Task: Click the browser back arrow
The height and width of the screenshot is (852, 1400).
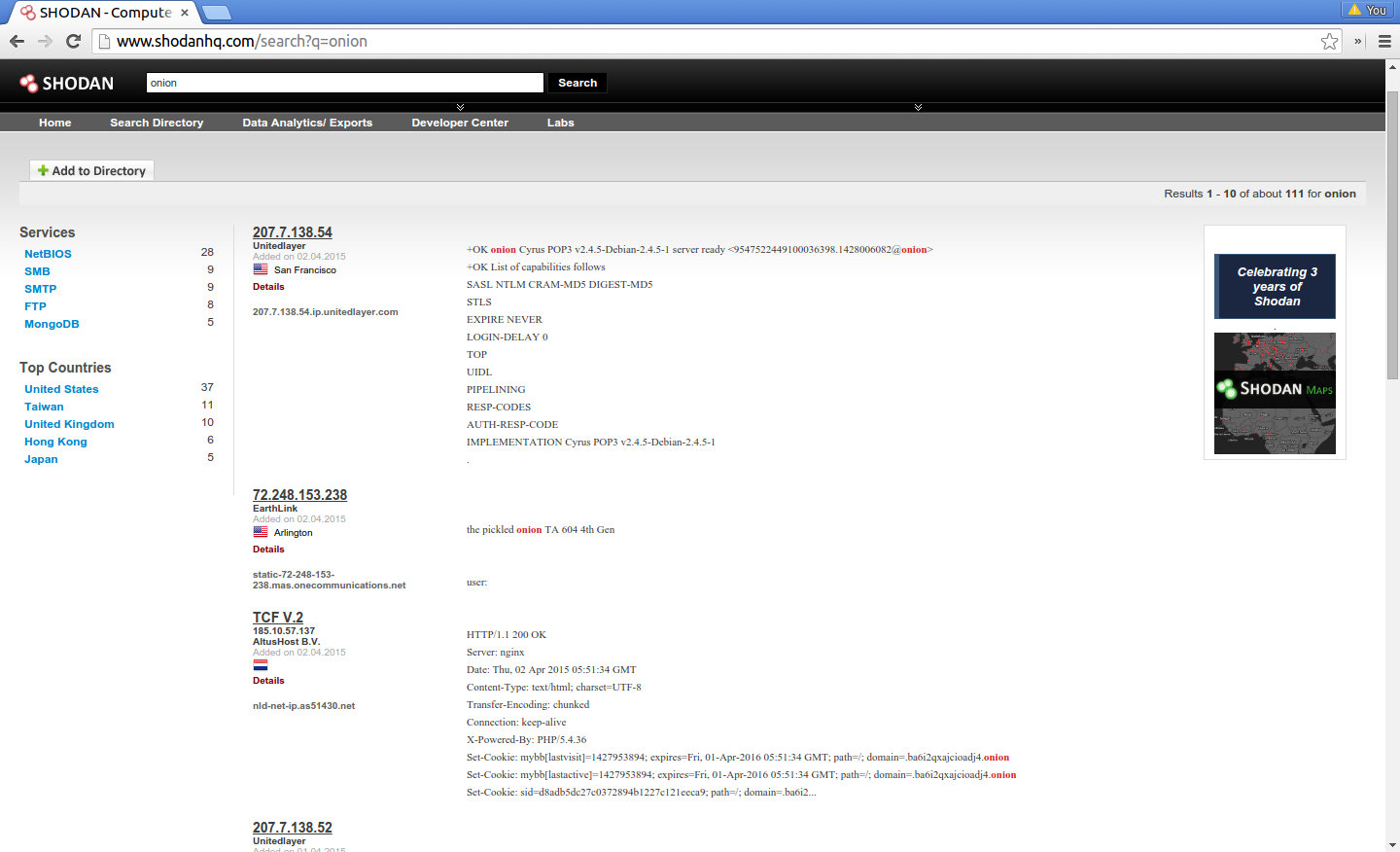Action: (17, 41)
